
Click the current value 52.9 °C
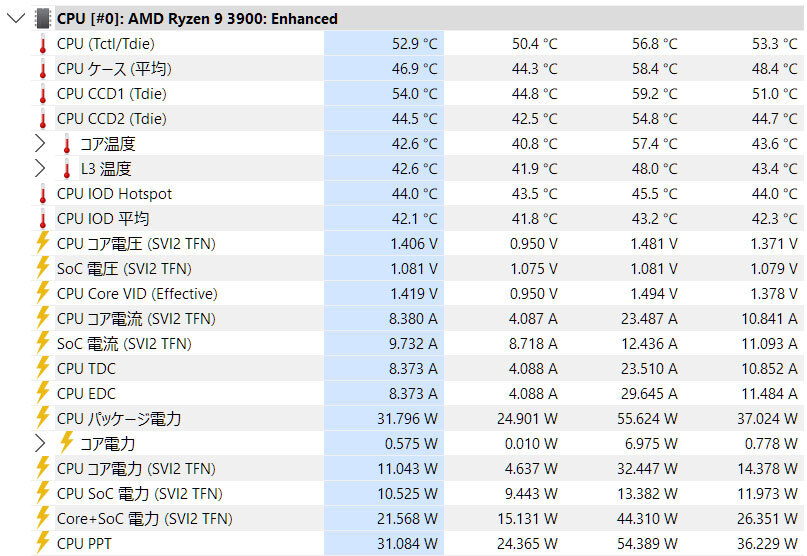coord(414,44)
